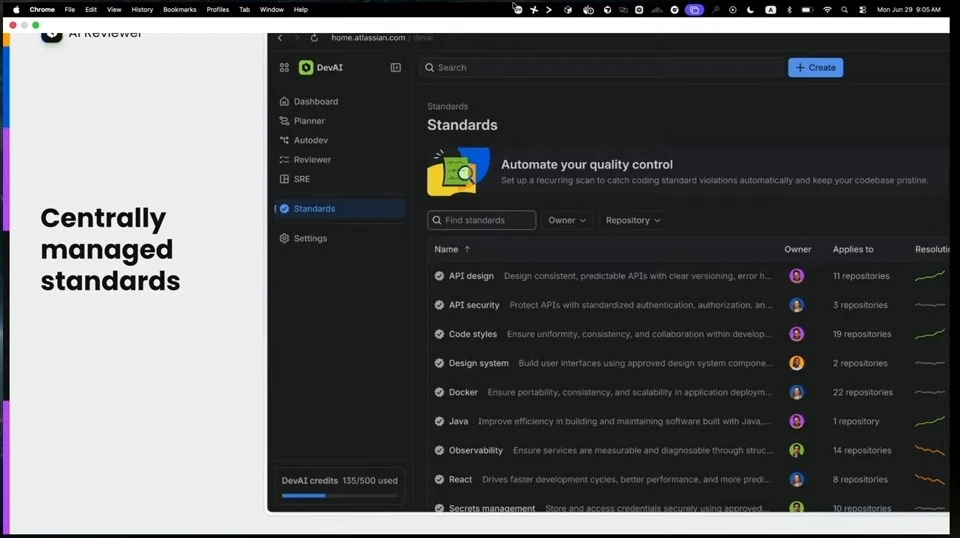Click the top Search field
The image size is (960, 538).
point(601,67)
